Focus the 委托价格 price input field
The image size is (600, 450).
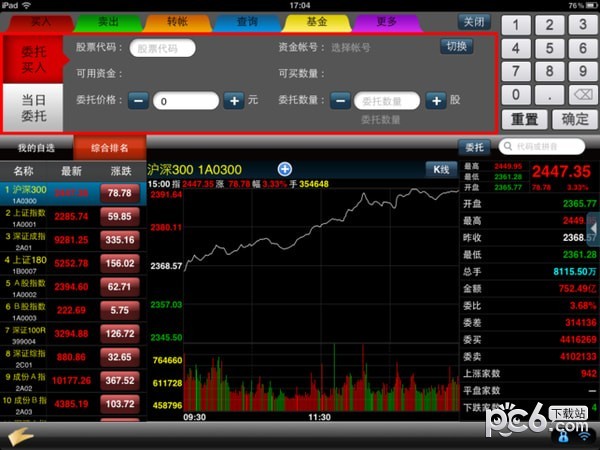point(186,101)
